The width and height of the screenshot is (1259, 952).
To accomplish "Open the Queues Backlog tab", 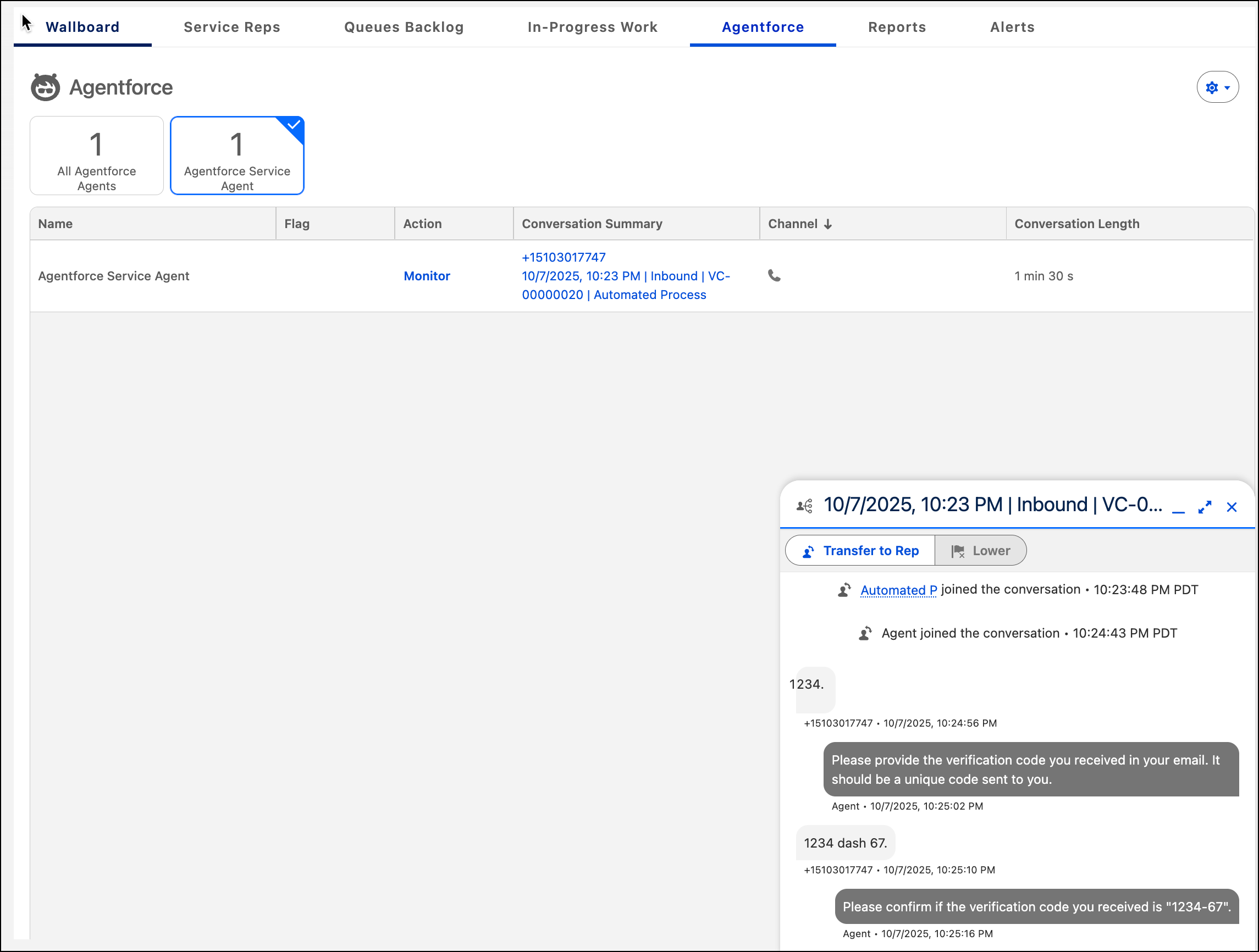I will 404,27.
